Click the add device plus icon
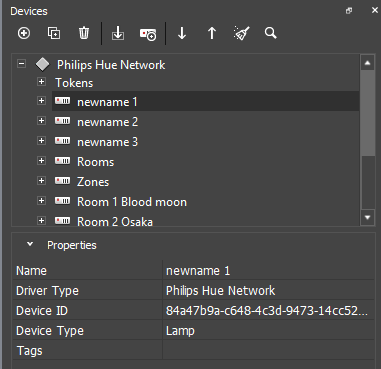Screen dimensions: 381x369 24,33
